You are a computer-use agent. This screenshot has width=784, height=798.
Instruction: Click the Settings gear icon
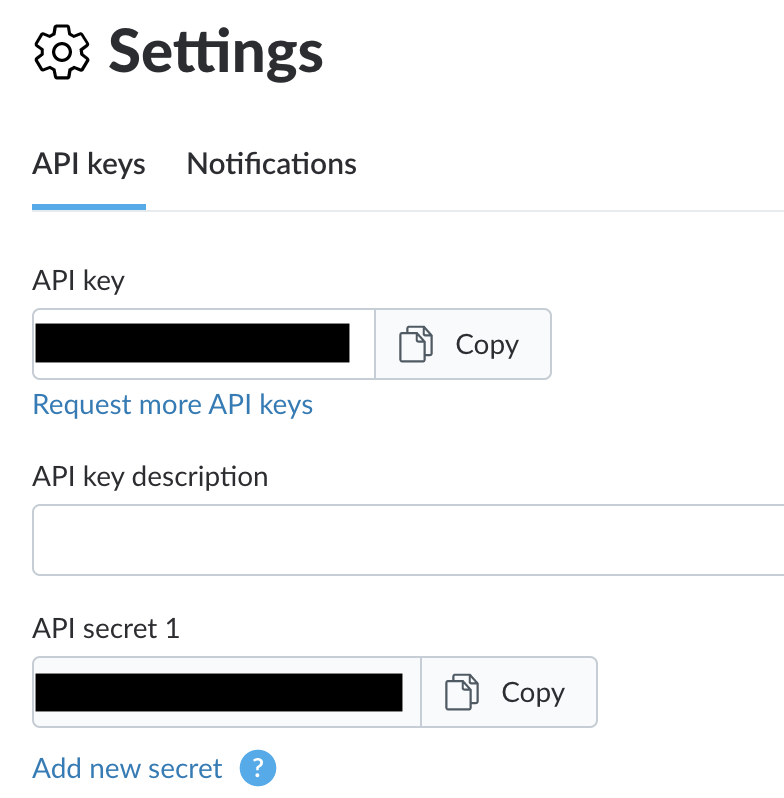62,52
